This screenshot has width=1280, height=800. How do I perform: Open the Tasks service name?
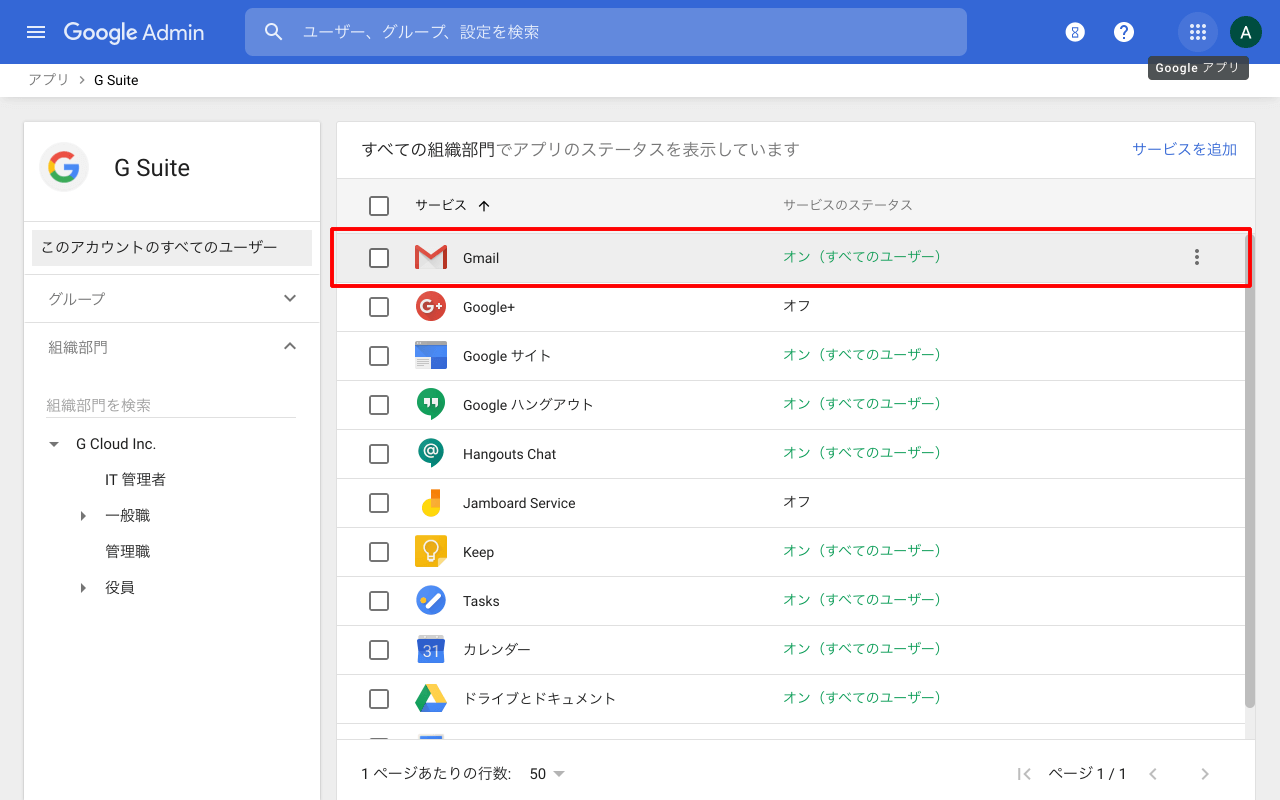coord(481,601)
